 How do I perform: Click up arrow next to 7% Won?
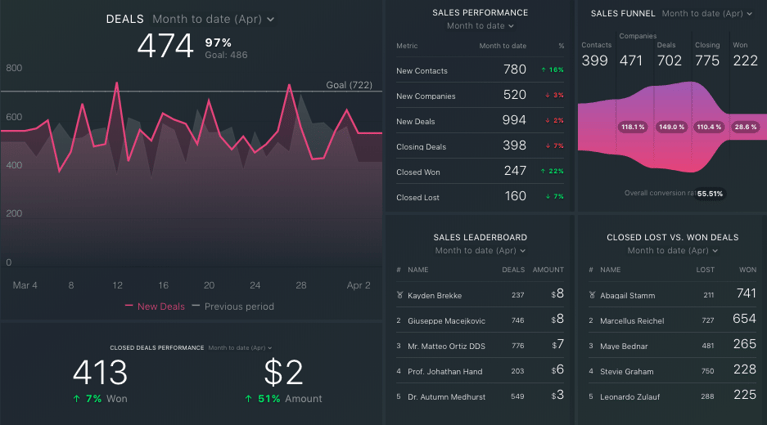(77, 399)
